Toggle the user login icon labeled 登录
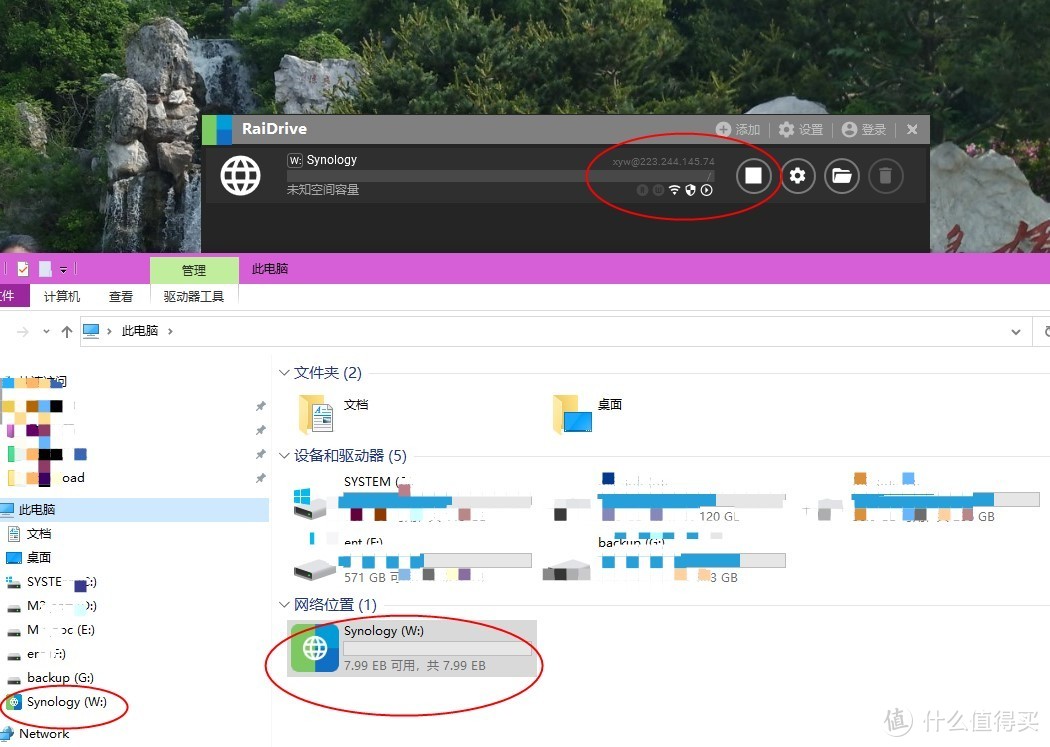Screen dimensions: 1050x747 click(x=863, y=129)
